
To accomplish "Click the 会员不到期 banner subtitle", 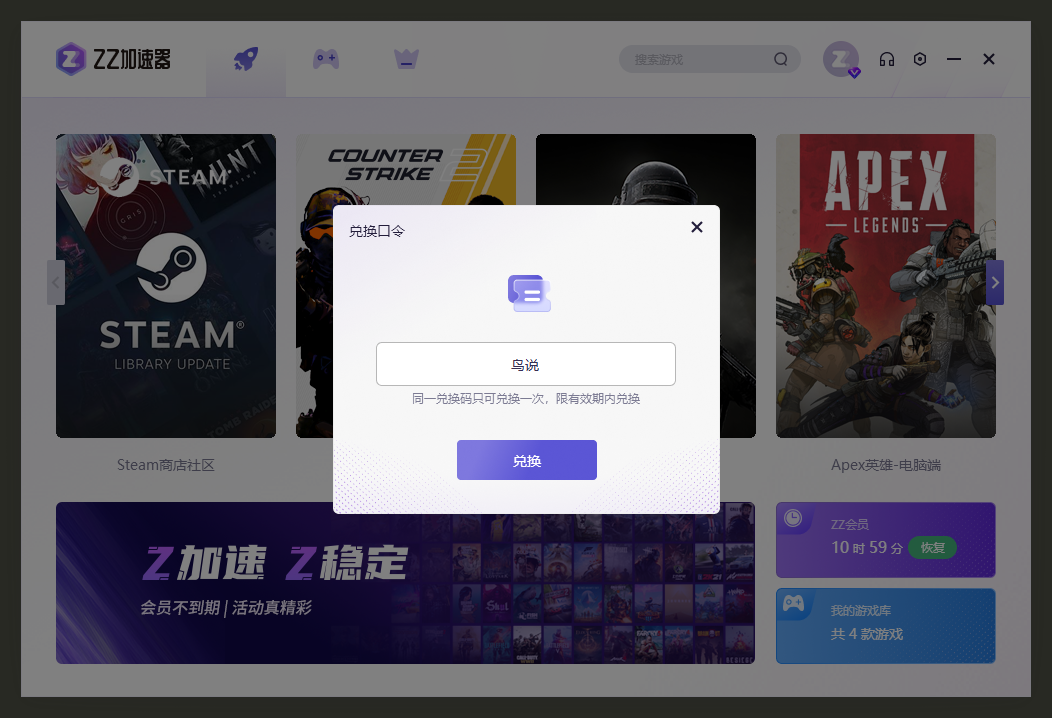I will (x=226, y=608).
